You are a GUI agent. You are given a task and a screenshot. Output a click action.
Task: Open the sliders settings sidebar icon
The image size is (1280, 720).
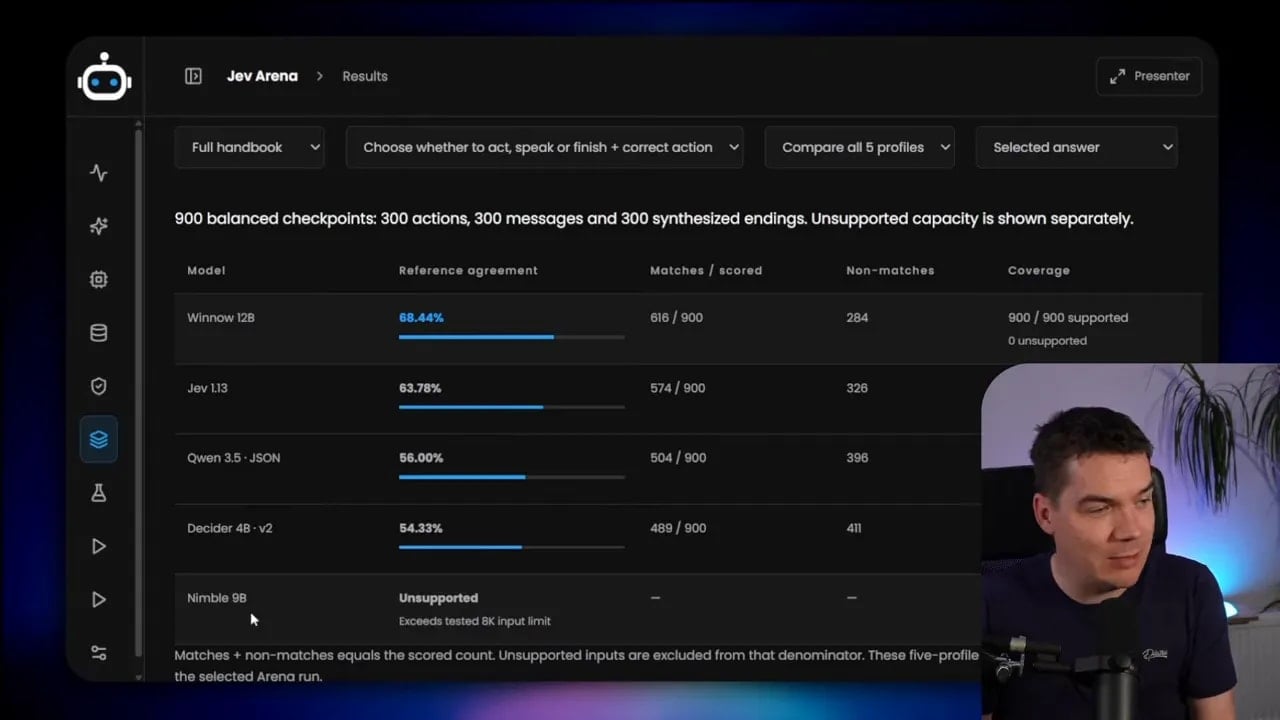[x=98, y=653]
